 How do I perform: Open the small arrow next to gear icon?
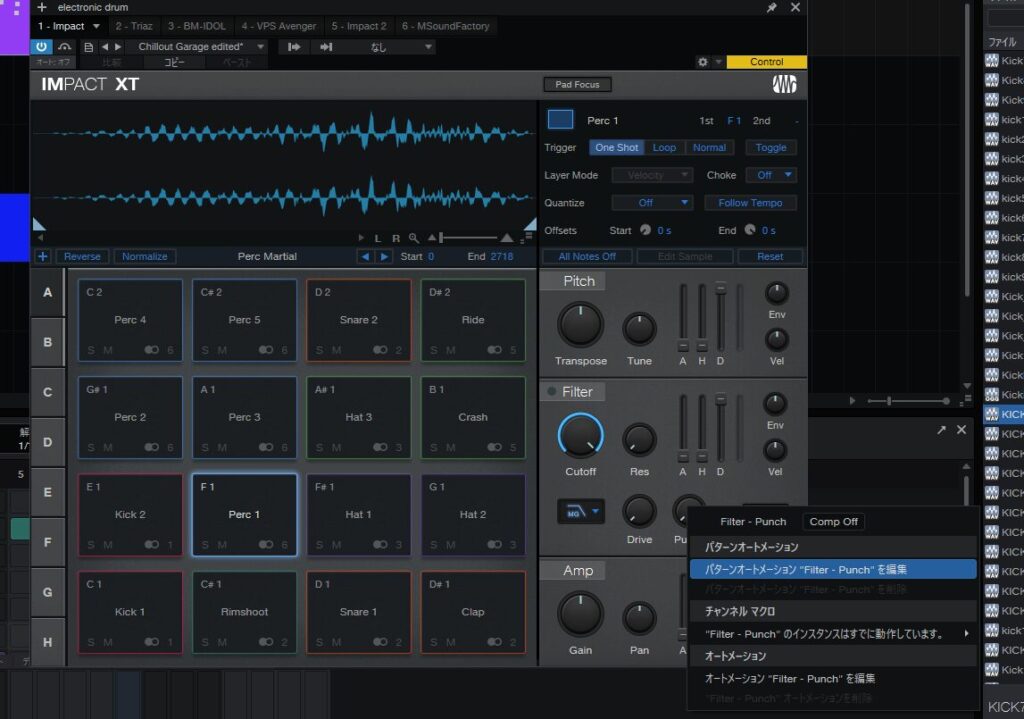pyautogui.click(x=718, y=62)
